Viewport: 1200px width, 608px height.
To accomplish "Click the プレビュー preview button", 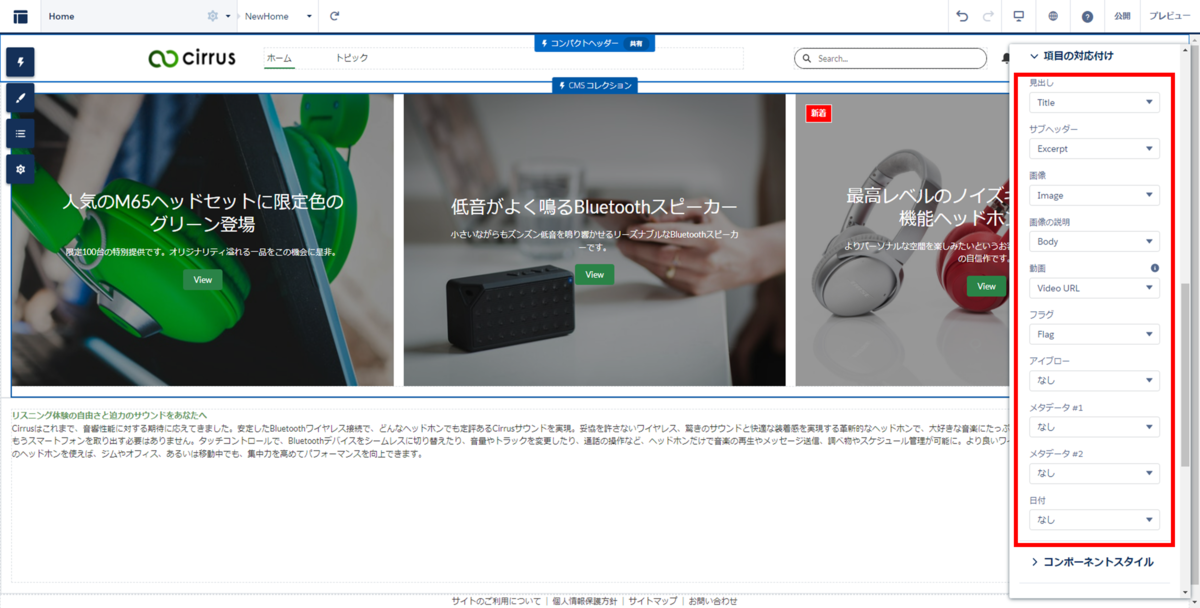I will tap(1170, 16).
